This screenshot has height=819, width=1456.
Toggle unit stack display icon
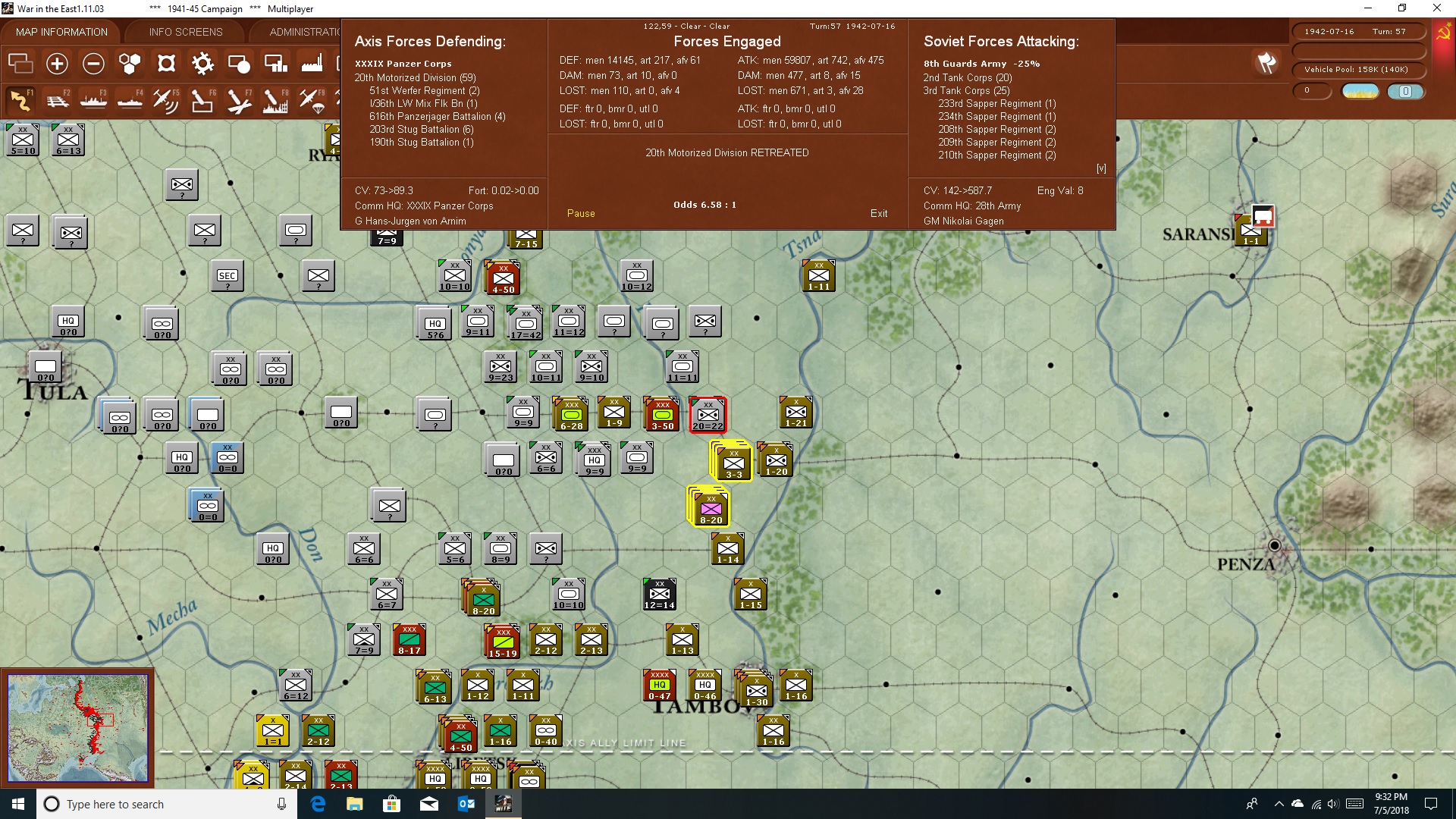point(20,64)
